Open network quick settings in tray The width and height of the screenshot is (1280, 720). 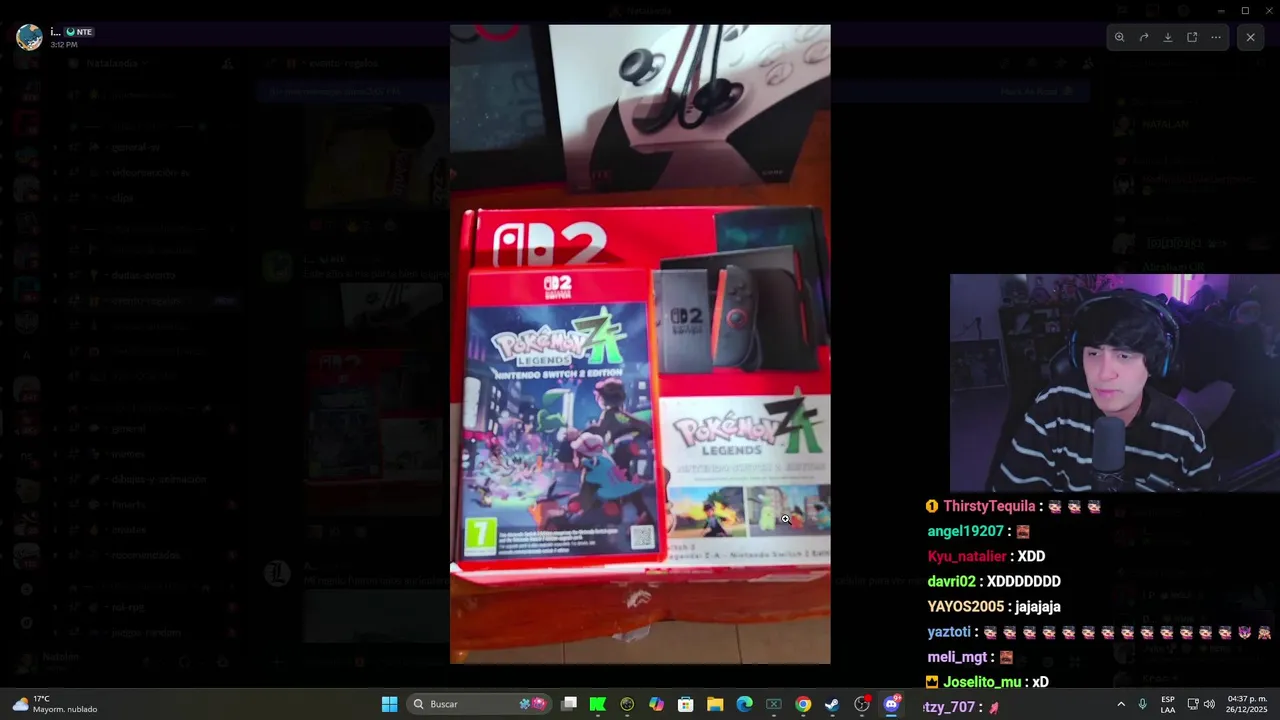coord(1193,704)
